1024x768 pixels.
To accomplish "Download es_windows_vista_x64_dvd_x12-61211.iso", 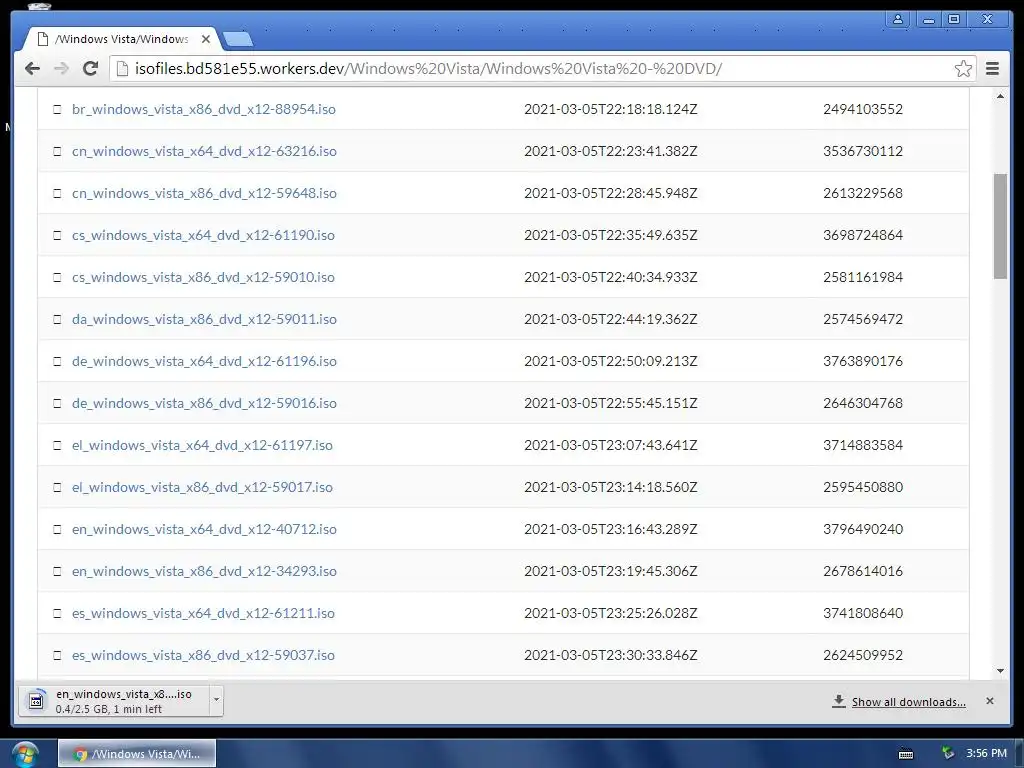I will [203, 613].
